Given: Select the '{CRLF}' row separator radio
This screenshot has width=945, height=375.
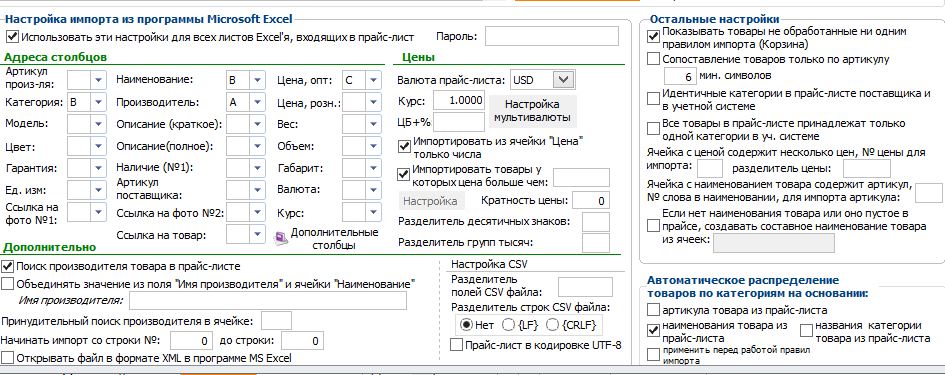Looking at the screenshot, I should pyautogui.click(x=552, y=325).
